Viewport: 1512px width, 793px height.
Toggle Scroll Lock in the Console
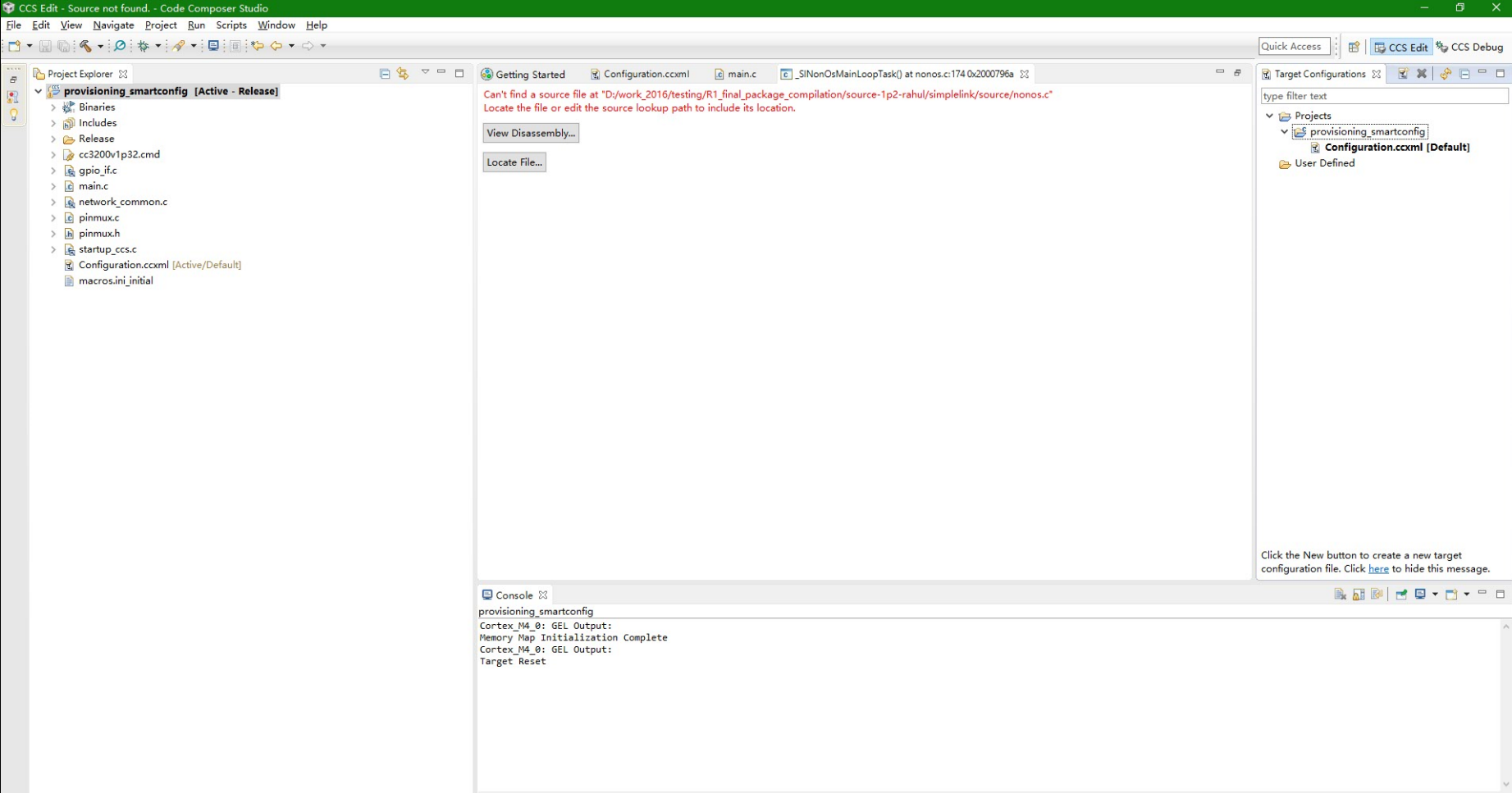(x=1359, y=595)
